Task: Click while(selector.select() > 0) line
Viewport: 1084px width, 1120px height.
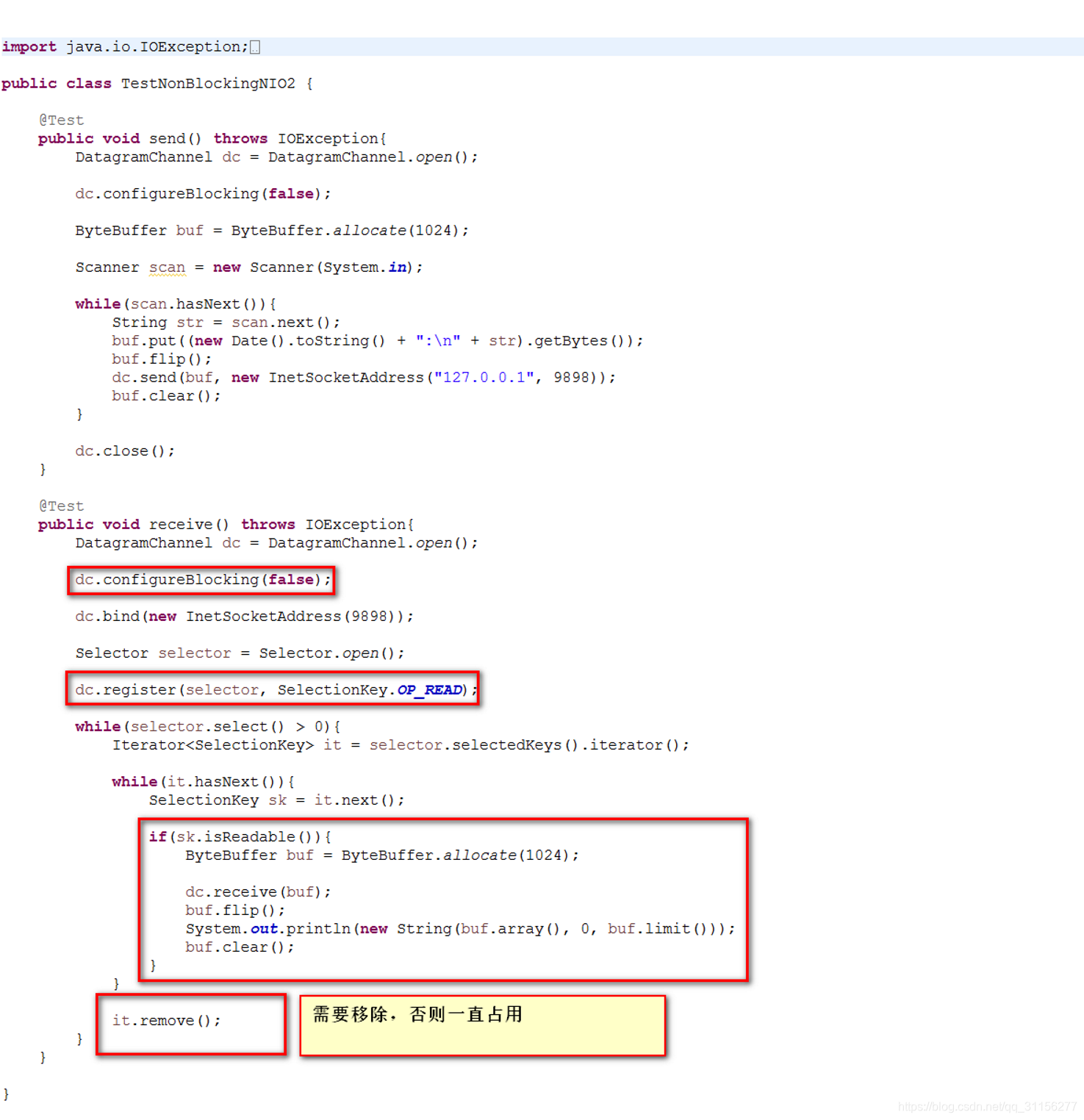Action: pos(208,727)
